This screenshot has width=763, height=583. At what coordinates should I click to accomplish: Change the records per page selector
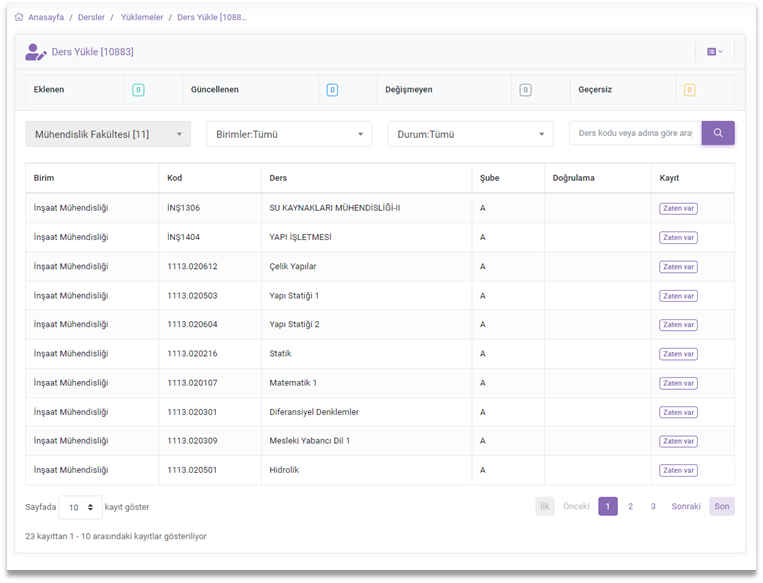(x=80, y=507)
